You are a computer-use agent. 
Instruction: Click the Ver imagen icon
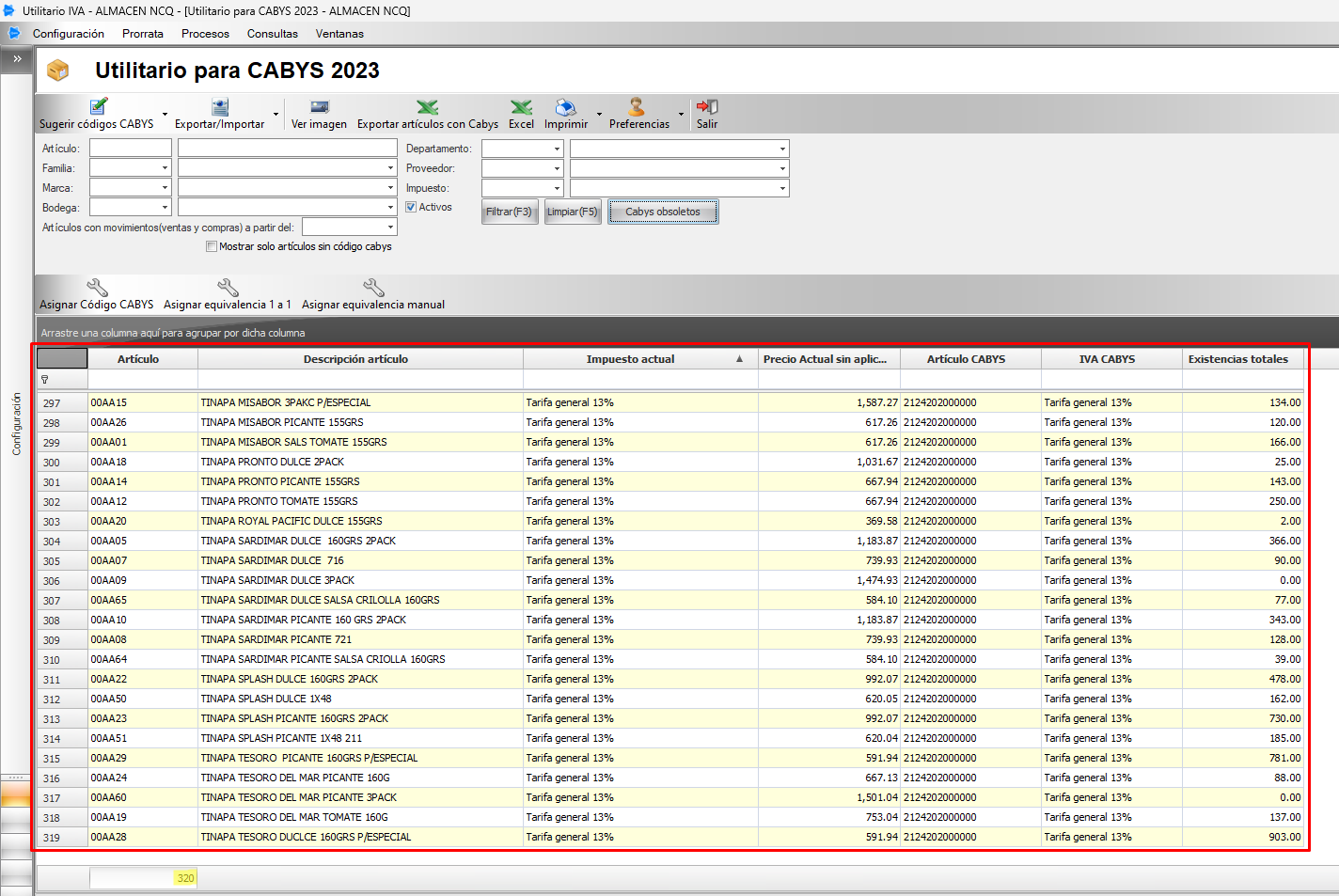[319, 107]
